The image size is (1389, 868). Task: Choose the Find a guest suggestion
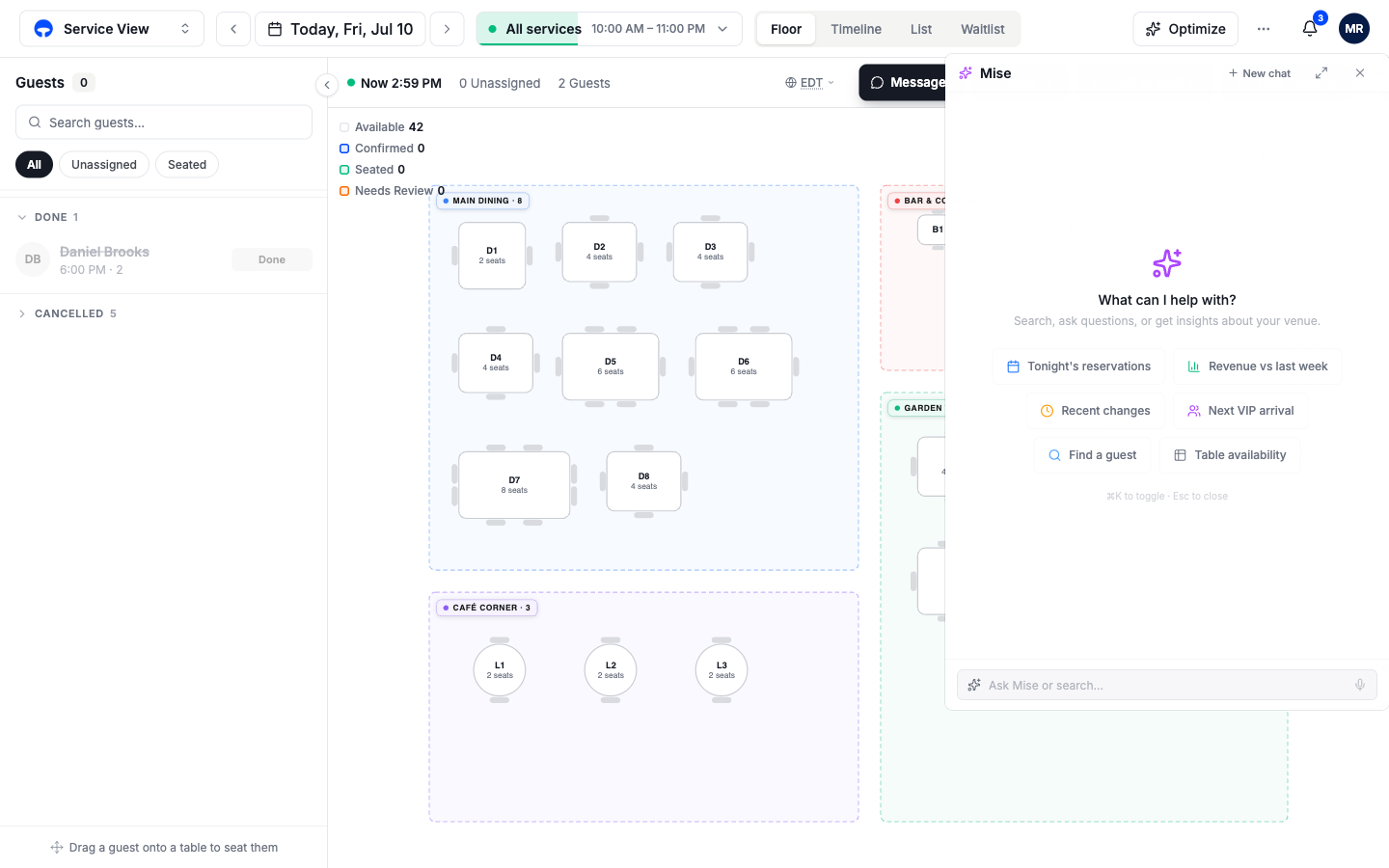point(1093,455)
